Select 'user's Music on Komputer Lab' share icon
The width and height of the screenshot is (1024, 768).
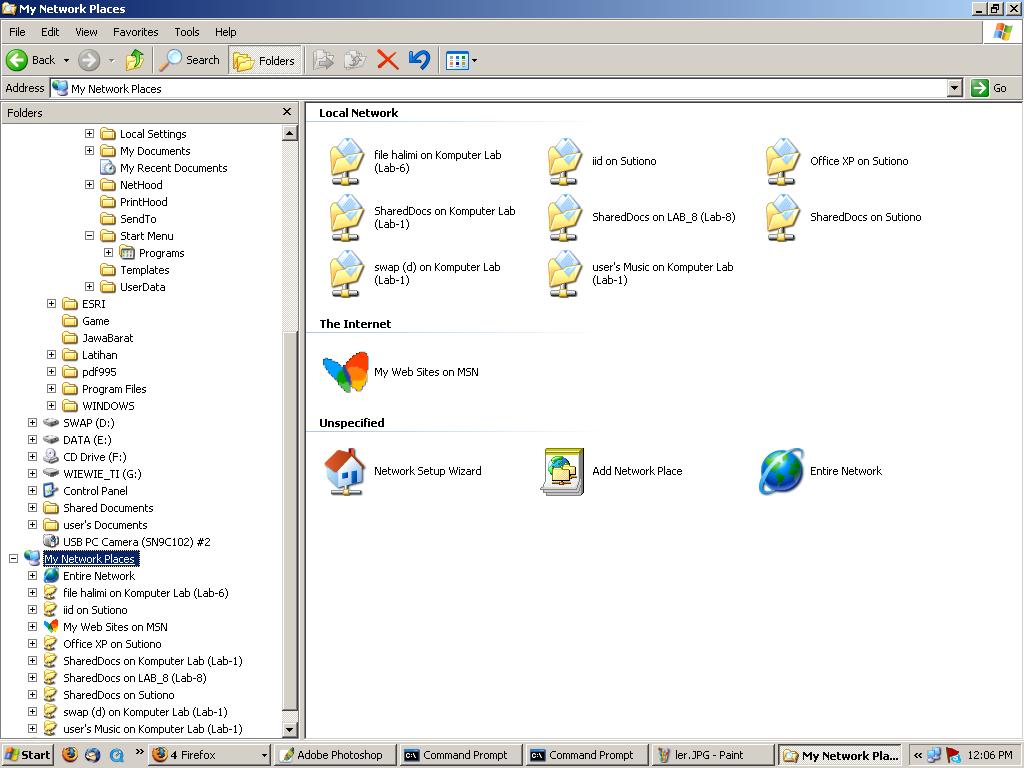pyautogui.click(x=564, y=274)
